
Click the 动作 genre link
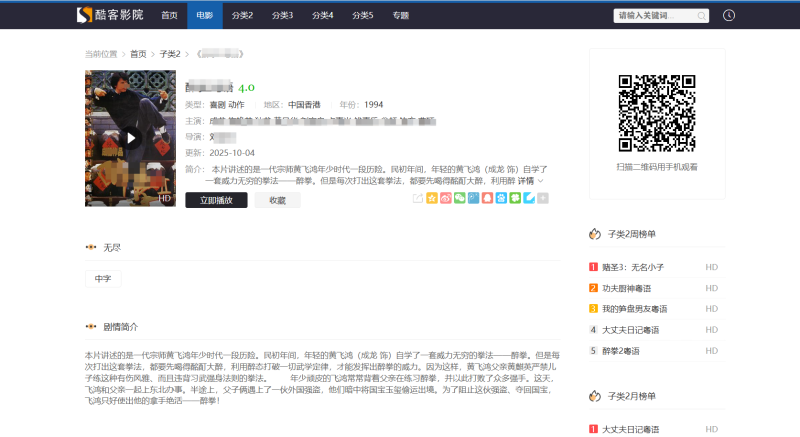[x=236, y=105]
